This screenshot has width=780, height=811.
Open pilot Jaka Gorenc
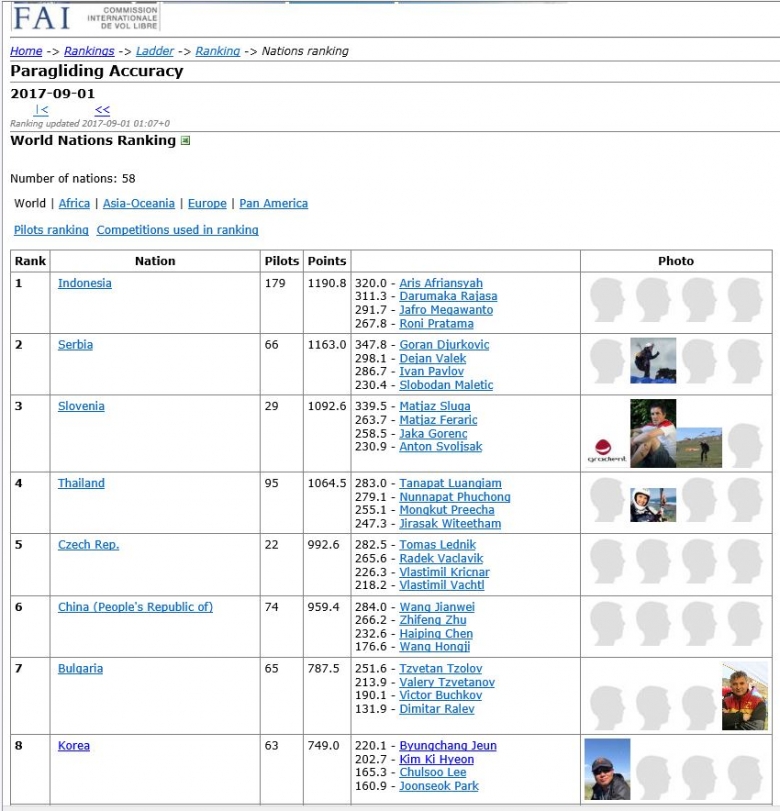tap(433, 433)
